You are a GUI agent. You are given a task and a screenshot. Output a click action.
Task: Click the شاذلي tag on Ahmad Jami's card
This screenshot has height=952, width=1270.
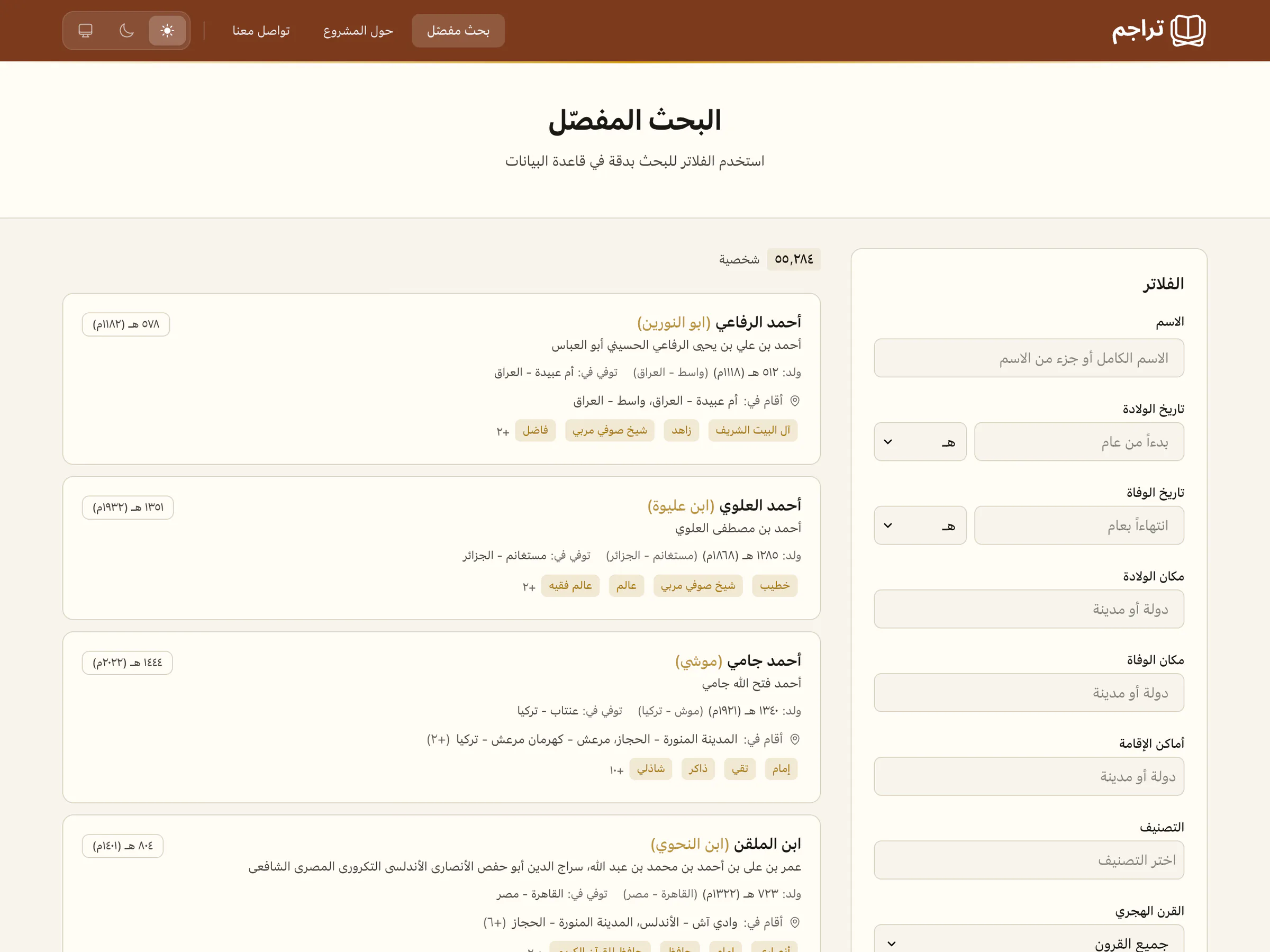651,769
